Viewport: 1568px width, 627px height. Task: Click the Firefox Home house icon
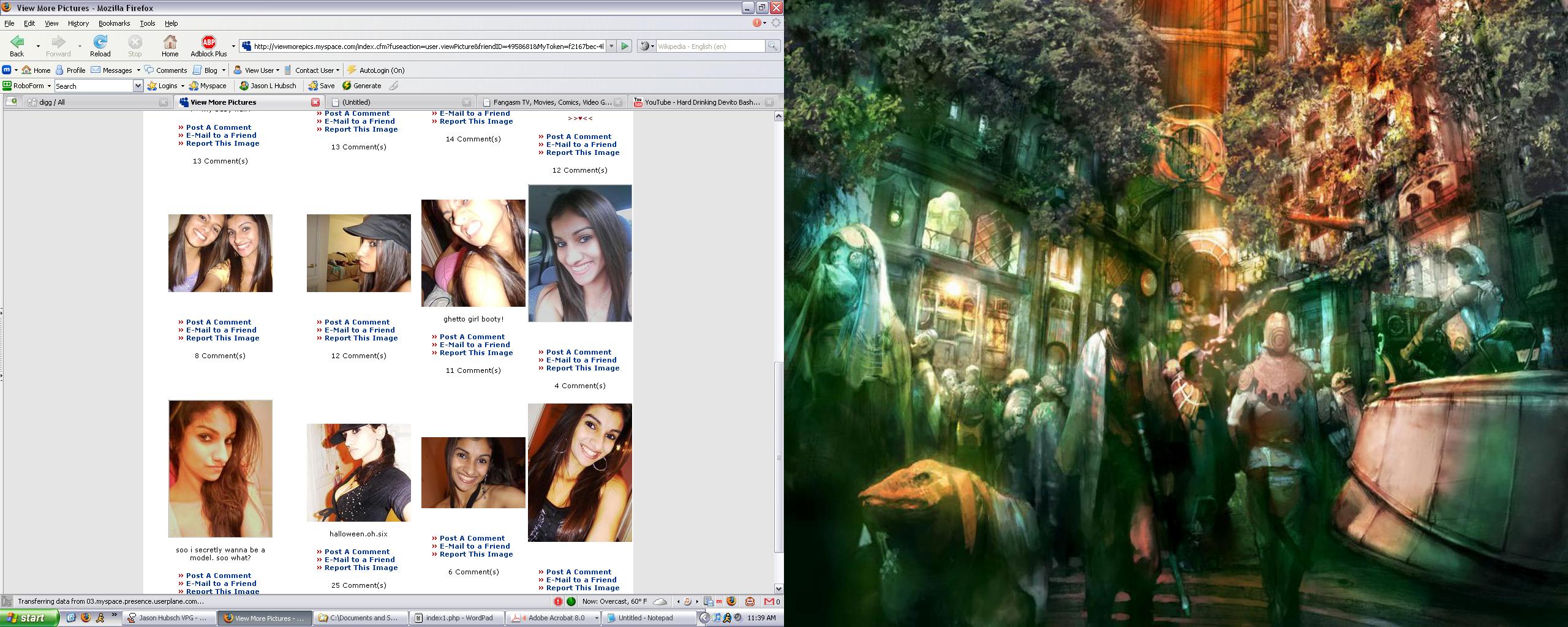[170, 42]
